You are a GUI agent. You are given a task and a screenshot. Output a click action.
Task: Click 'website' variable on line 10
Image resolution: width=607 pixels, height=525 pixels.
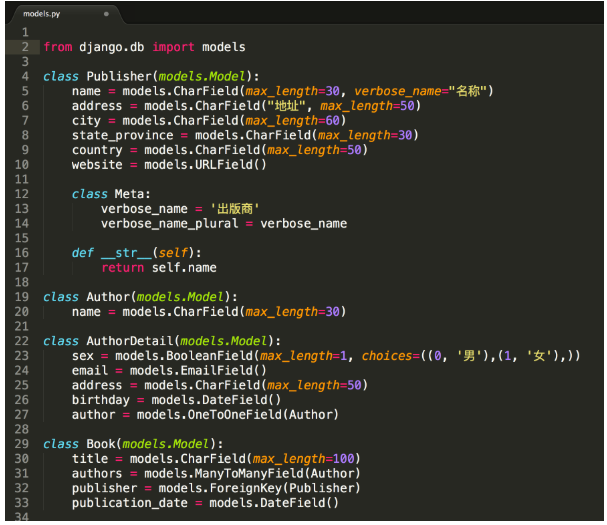pyautogui.click(x=97, y=165)
